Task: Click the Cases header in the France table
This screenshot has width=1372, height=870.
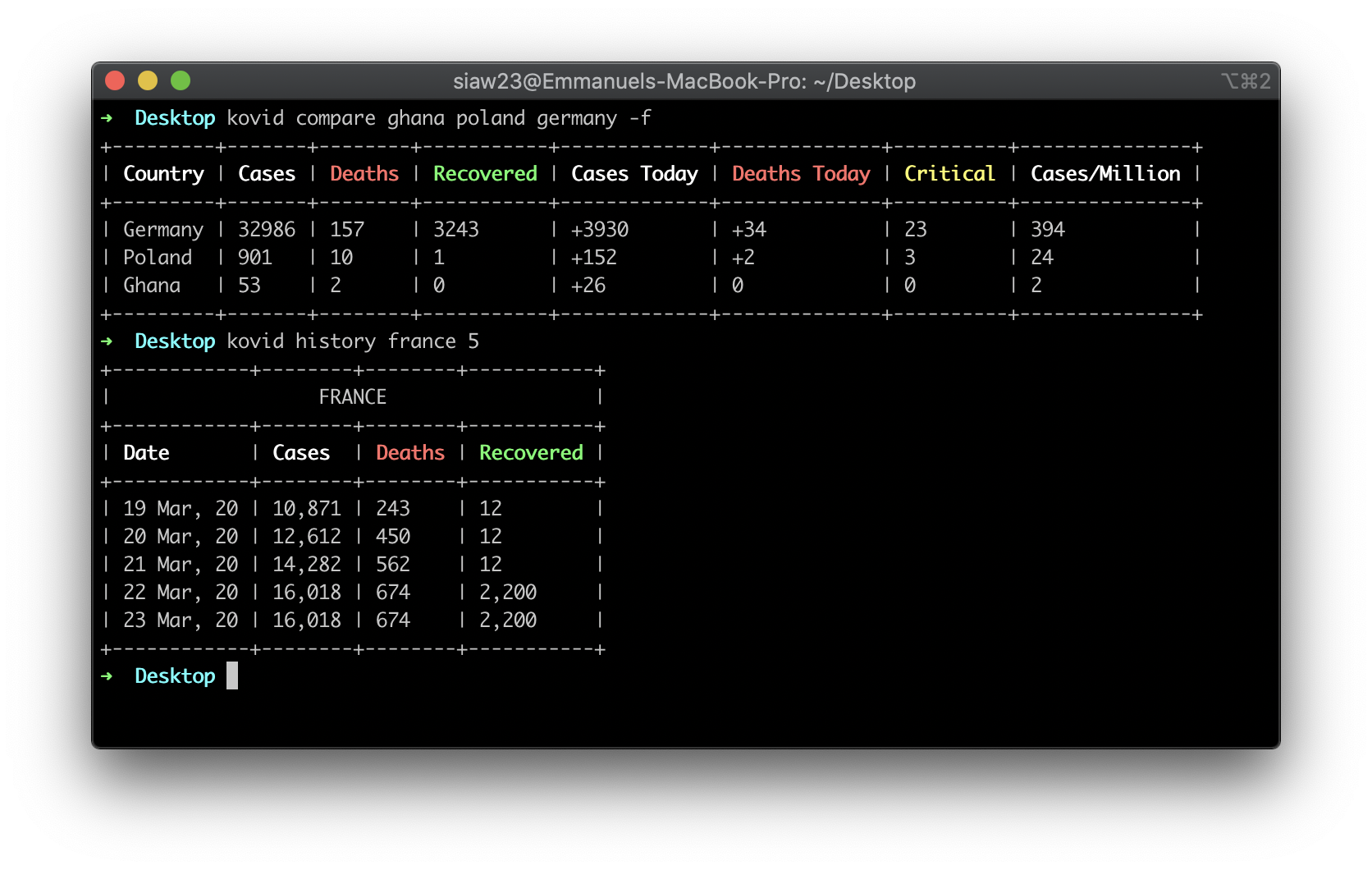Action: click(x=301, y=453)
